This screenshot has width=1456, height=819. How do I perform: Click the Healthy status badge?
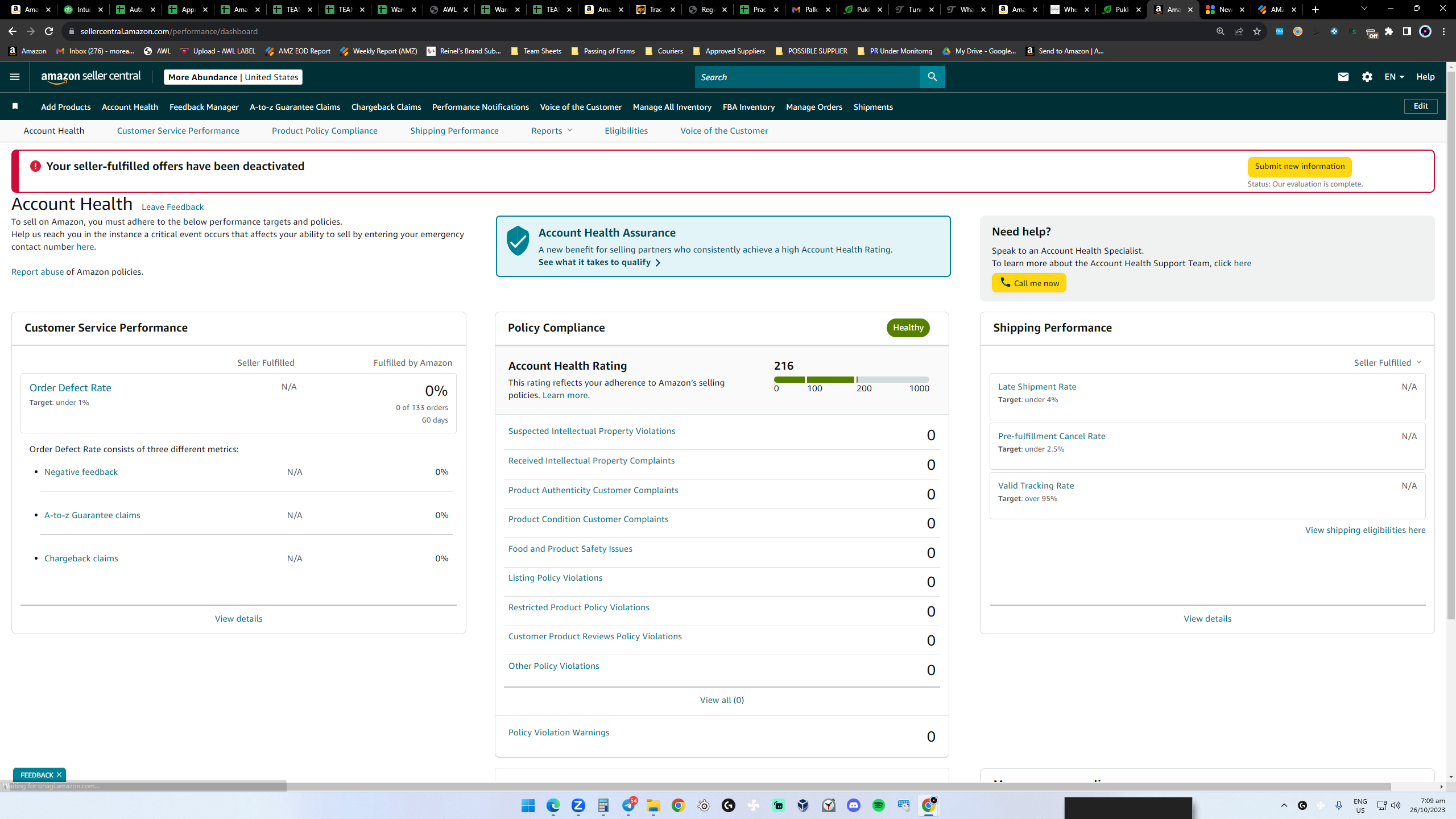click(908, 328)
